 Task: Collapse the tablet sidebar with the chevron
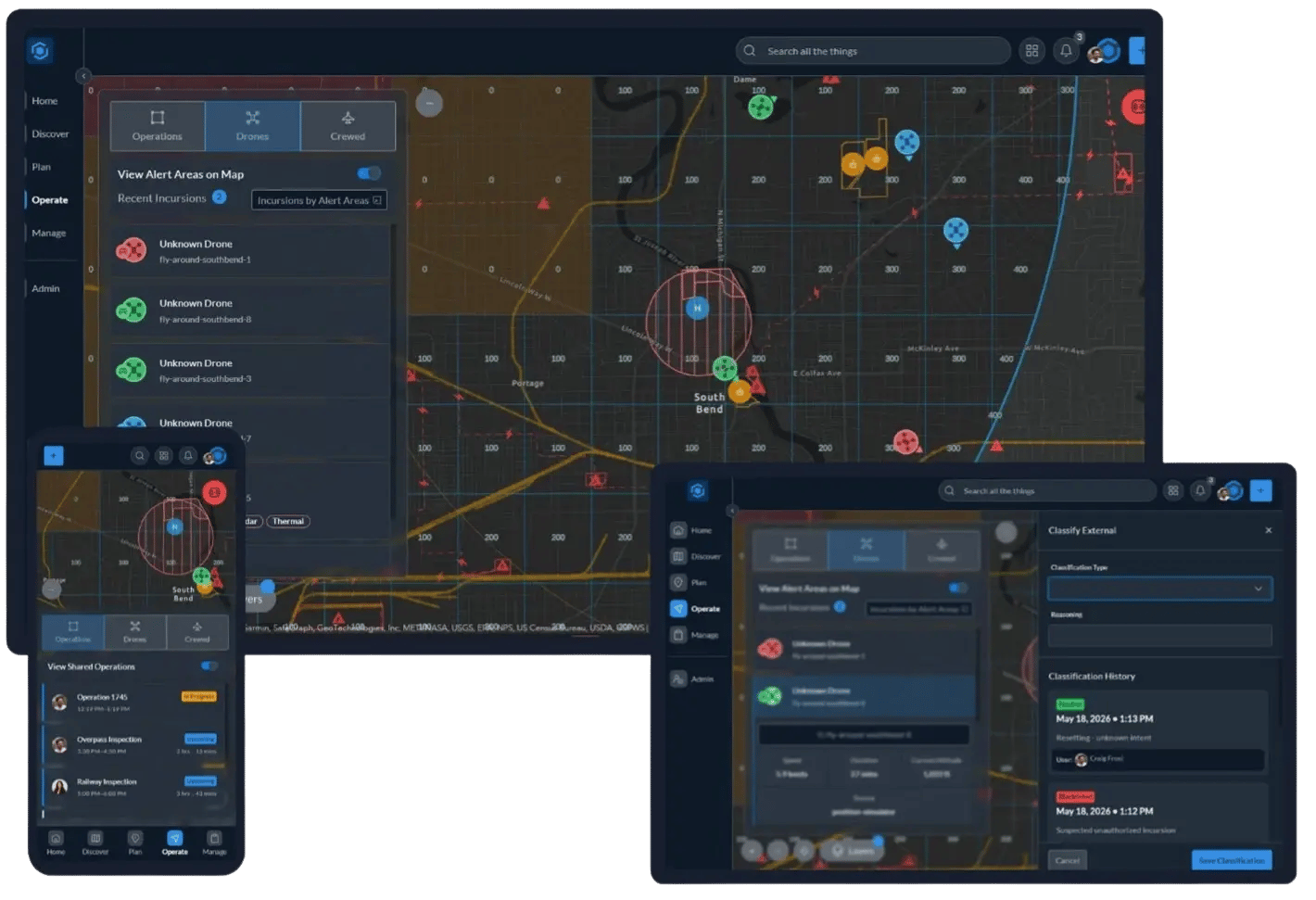coord(731,510)
